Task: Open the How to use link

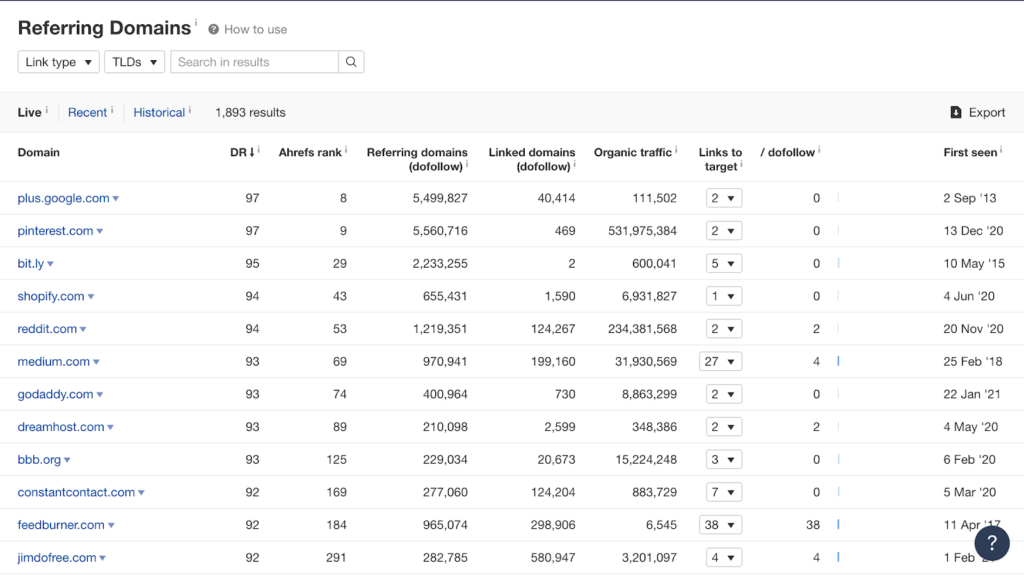Action: [x=255, y=29]
